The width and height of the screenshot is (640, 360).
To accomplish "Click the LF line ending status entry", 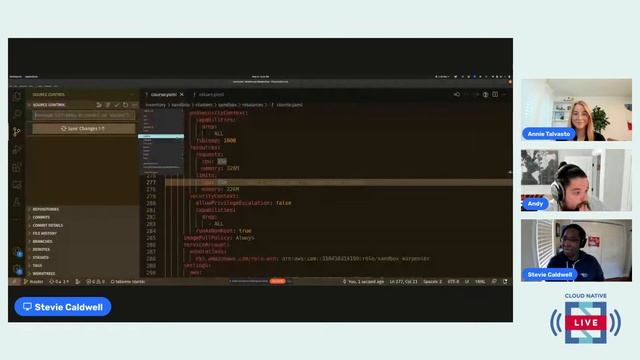I will [467, 282].
